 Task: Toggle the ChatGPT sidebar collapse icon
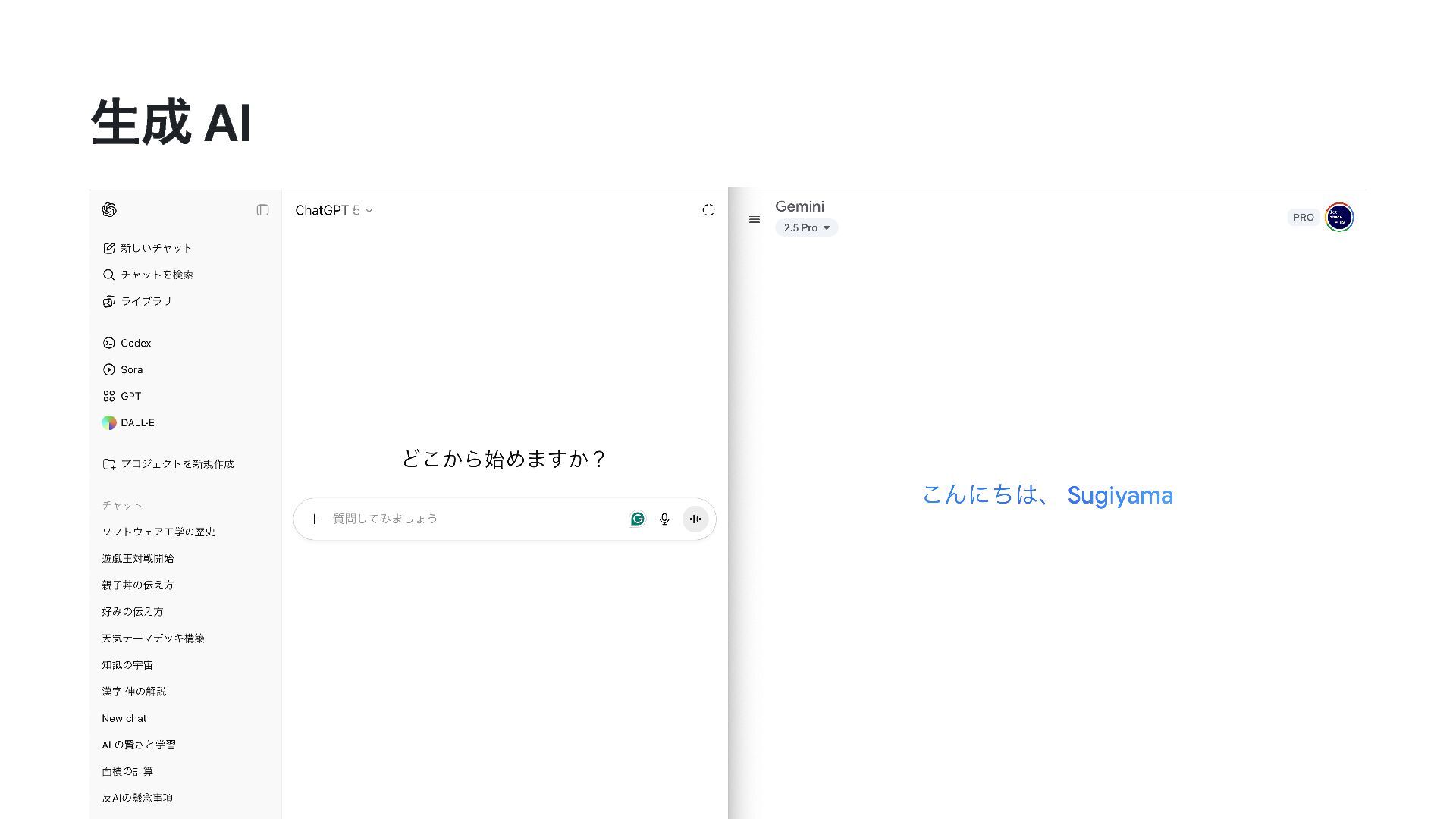(x=262, y=210)
